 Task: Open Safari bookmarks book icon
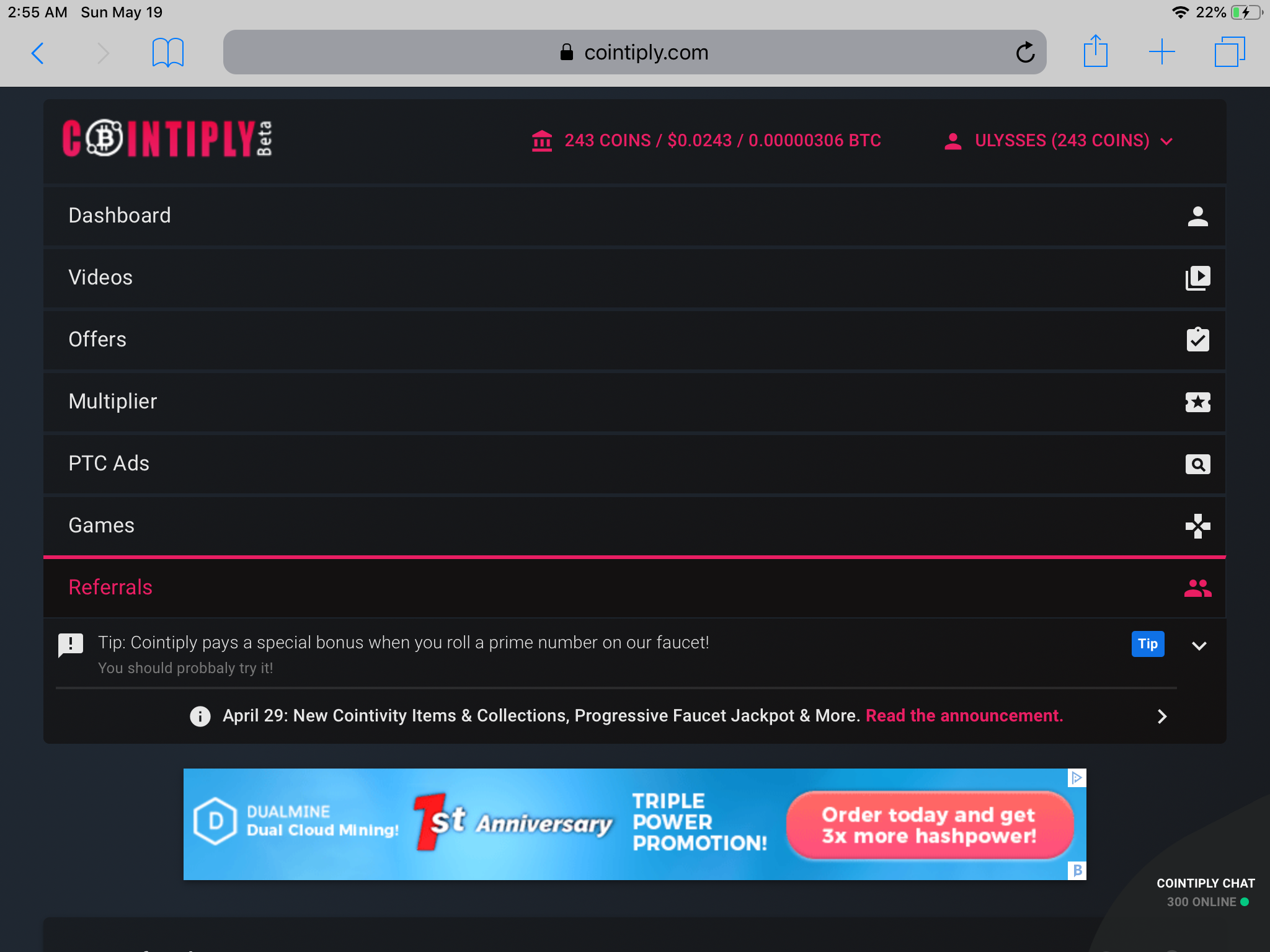(168, 52)
